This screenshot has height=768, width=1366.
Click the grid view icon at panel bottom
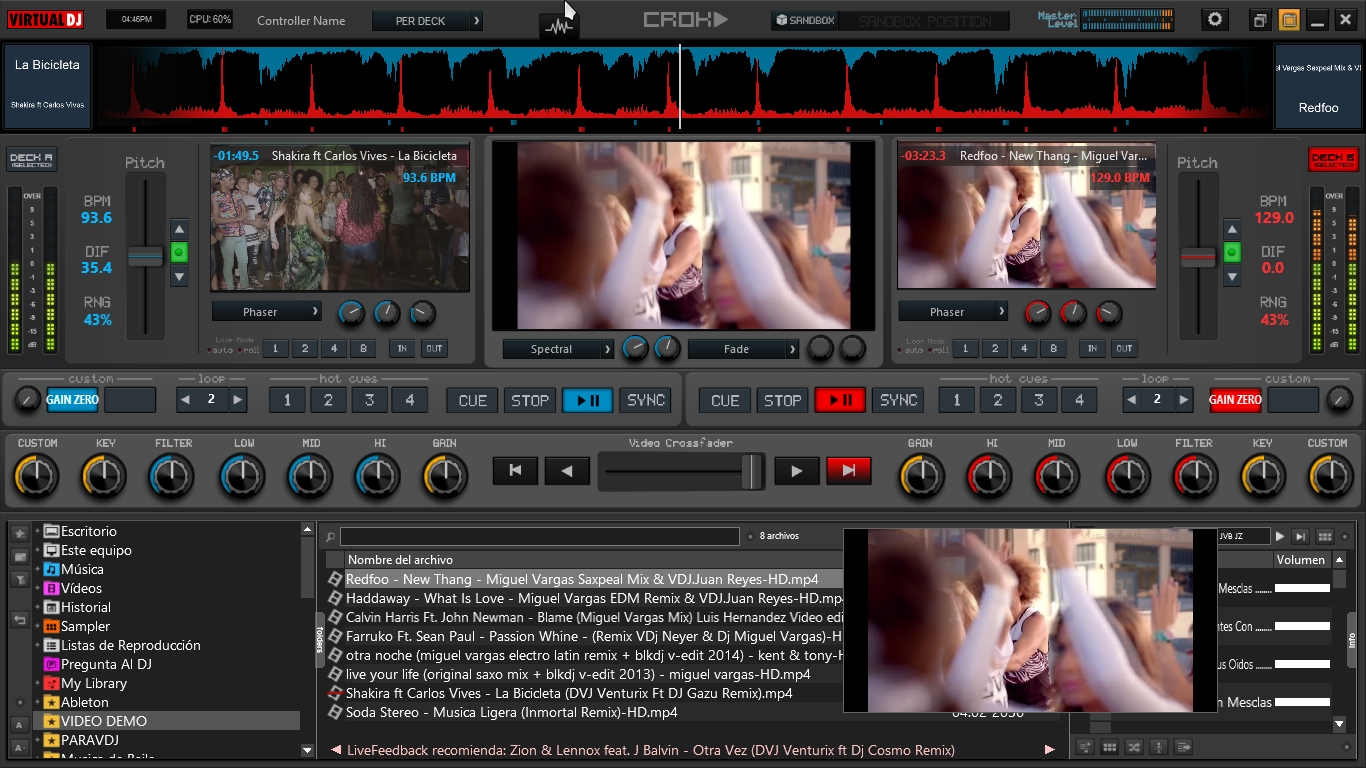1109,747
